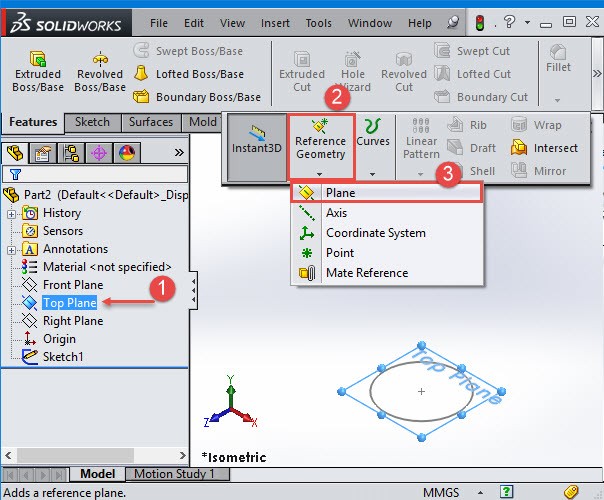The height and width of the screenshot is (500, 604).
Task: Expand the toolbar overflow chevron at right
Action: [x=597, y=73]
